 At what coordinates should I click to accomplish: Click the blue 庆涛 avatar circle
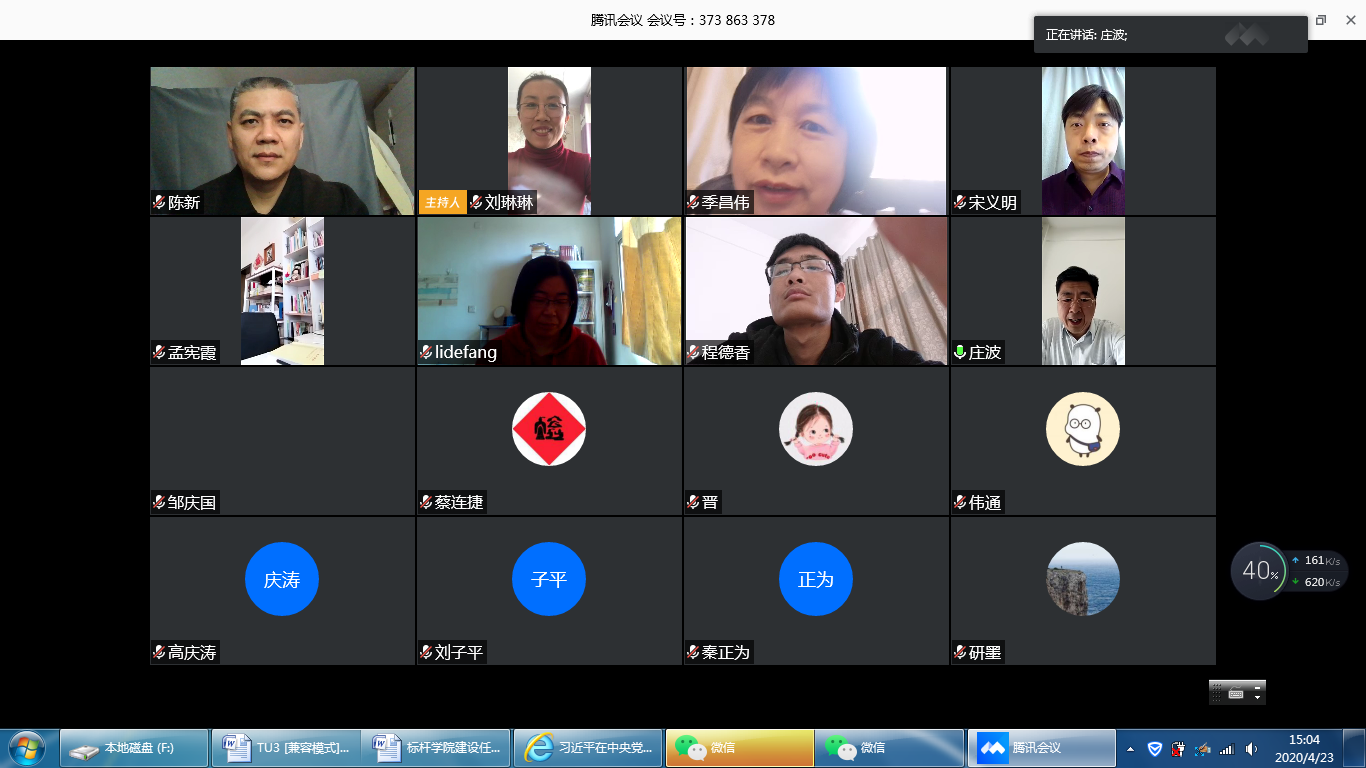pyautogui.click(x=282, y=579)
